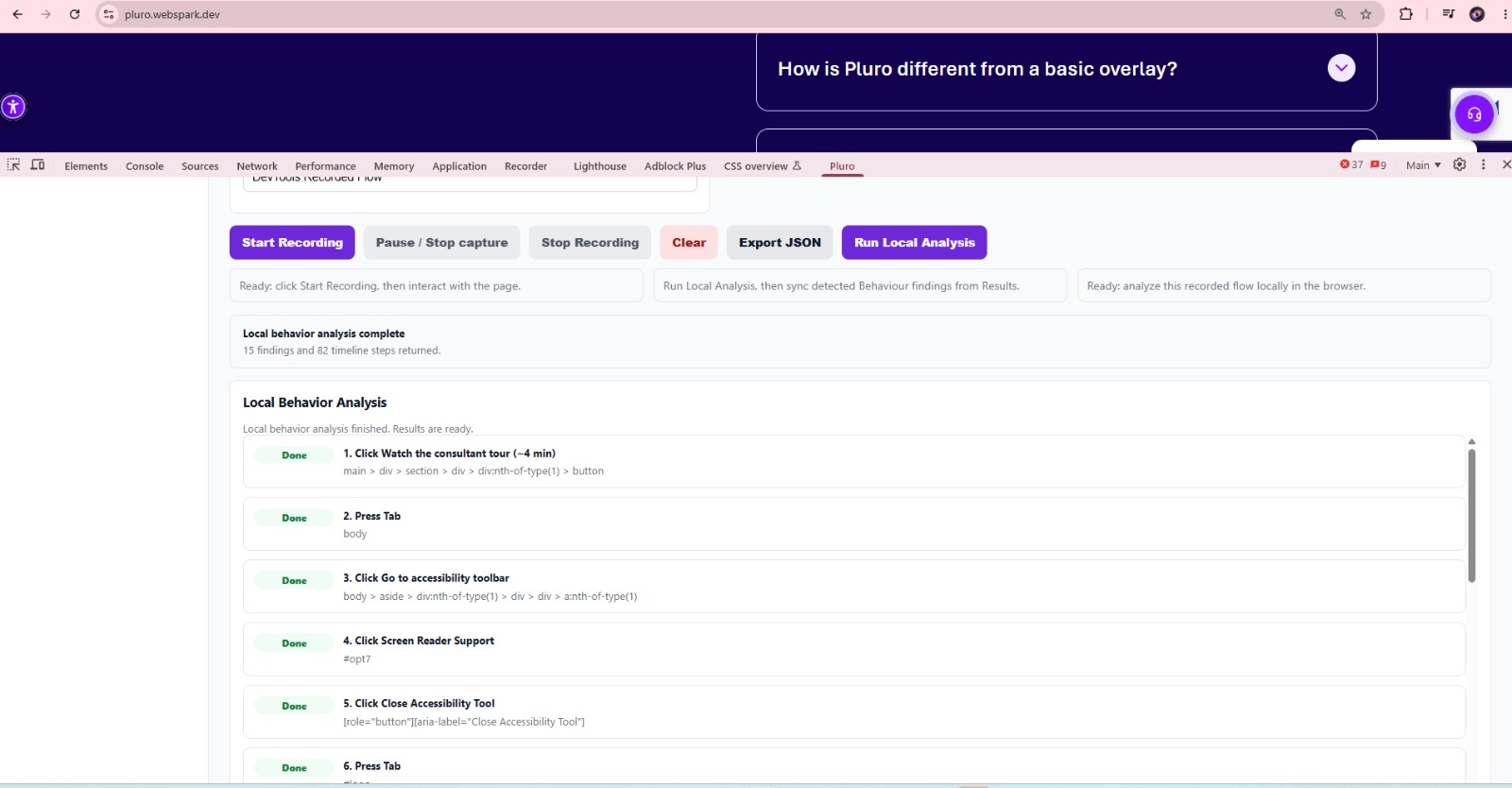Click the '#opt7' selector text
The height and width of the screenshot is (788, 1512).
357,660
